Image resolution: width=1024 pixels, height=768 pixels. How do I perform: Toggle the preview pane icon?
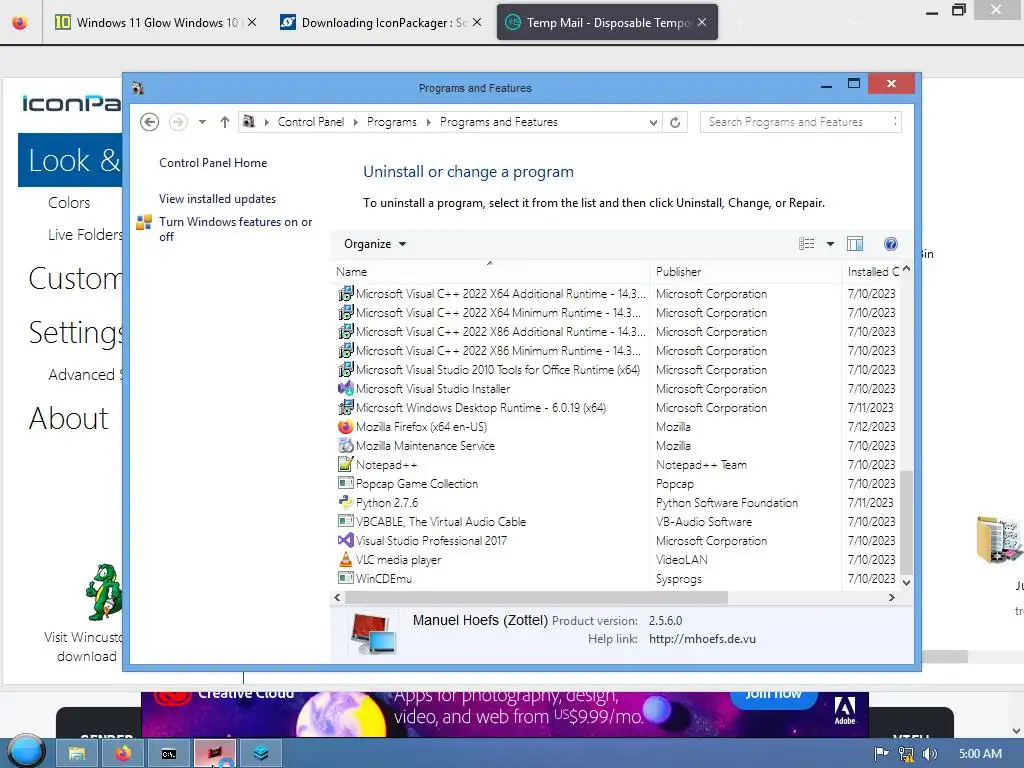click(855, 244)
